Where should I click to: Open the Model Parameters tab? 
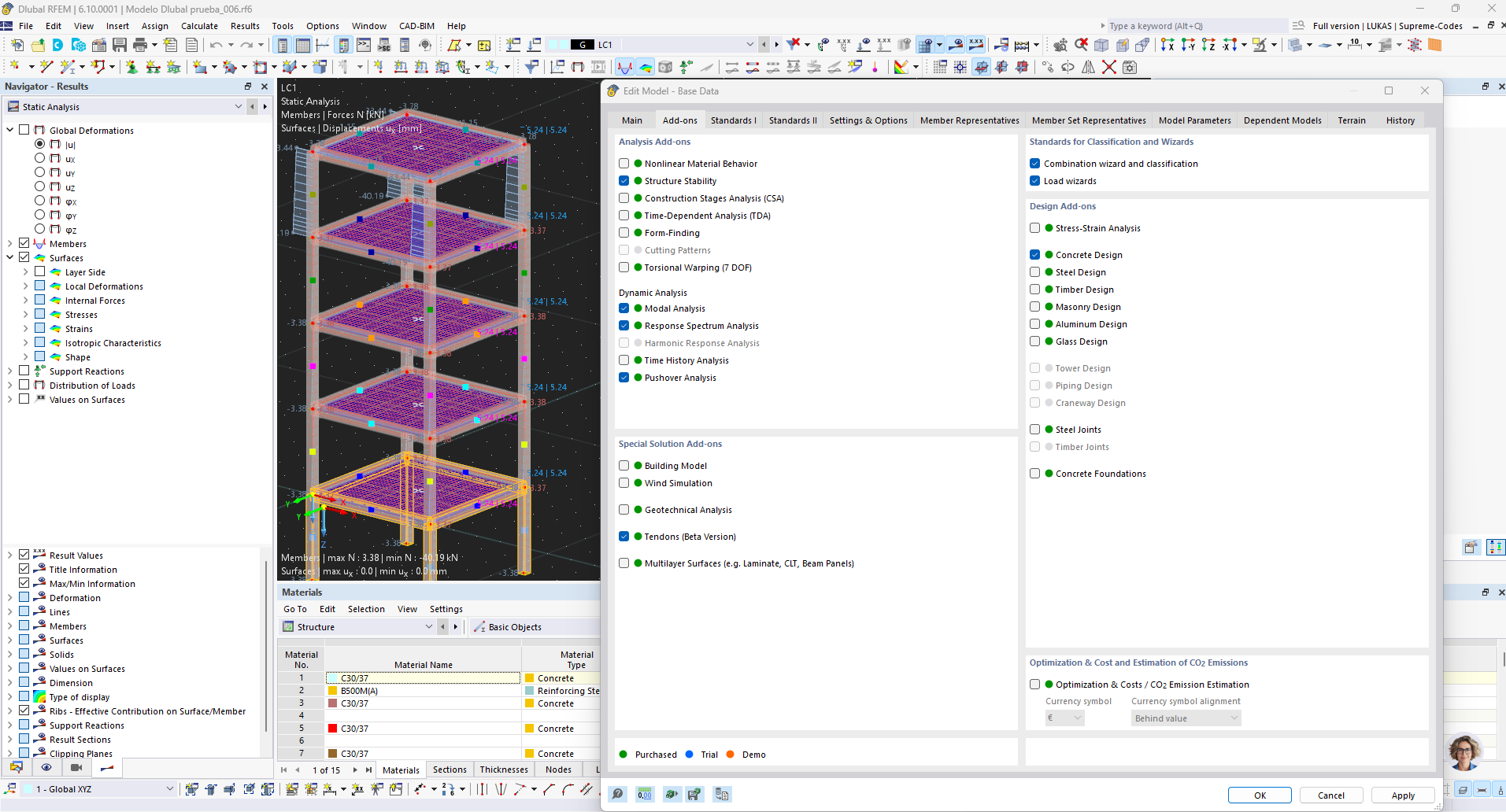[x=1194, y=120]
